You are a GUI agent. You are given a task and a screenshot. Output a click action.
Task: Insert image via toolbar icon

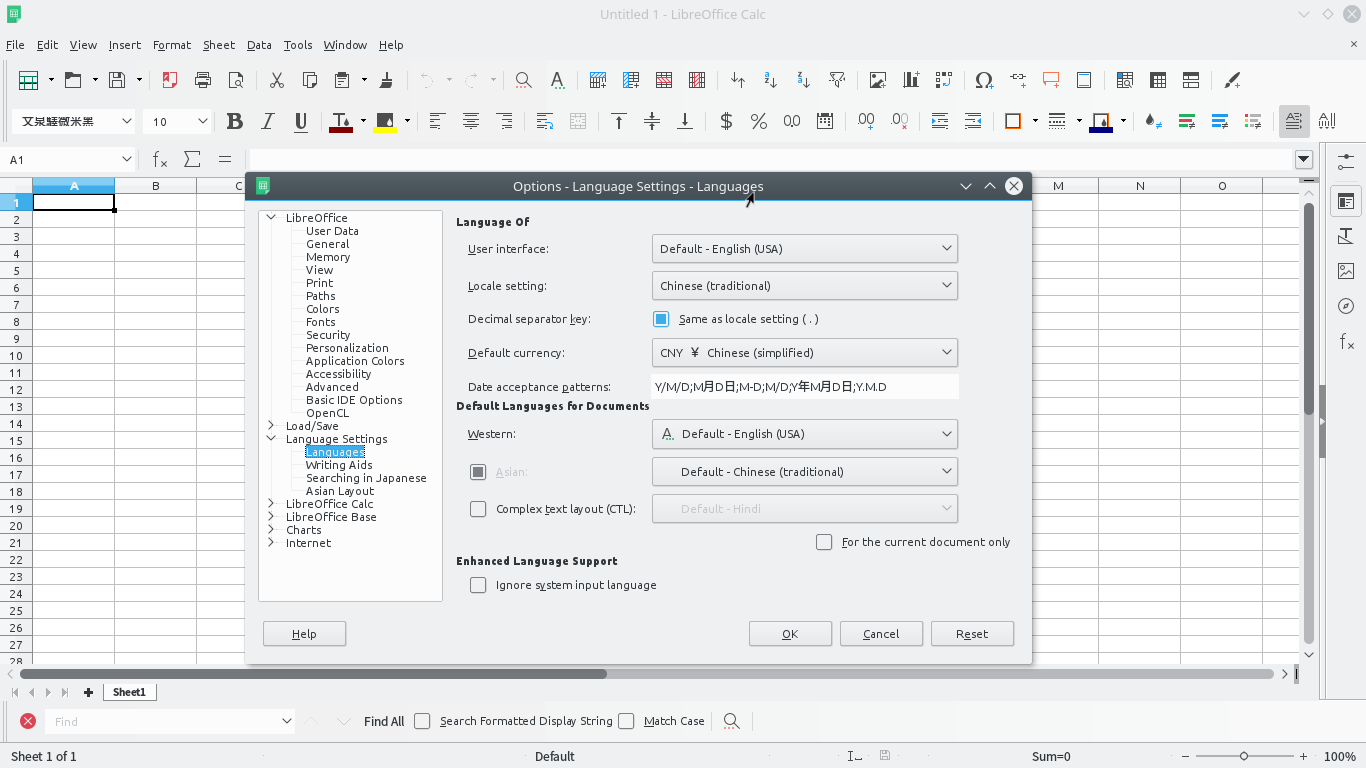(x=877, y=80)
